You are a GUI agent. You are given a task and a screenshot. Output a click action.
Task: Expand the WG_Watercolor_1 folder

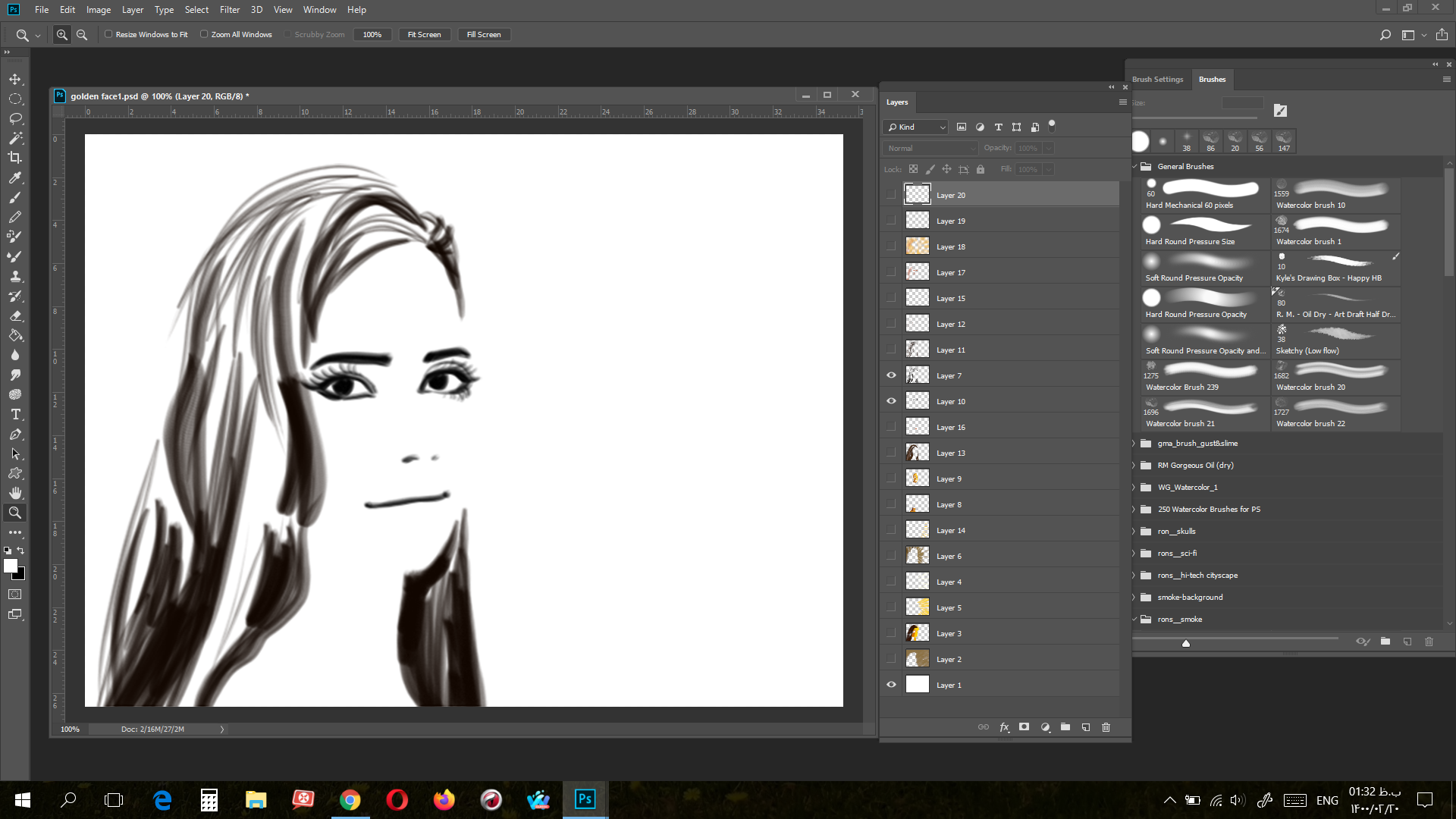[1135, 488]
